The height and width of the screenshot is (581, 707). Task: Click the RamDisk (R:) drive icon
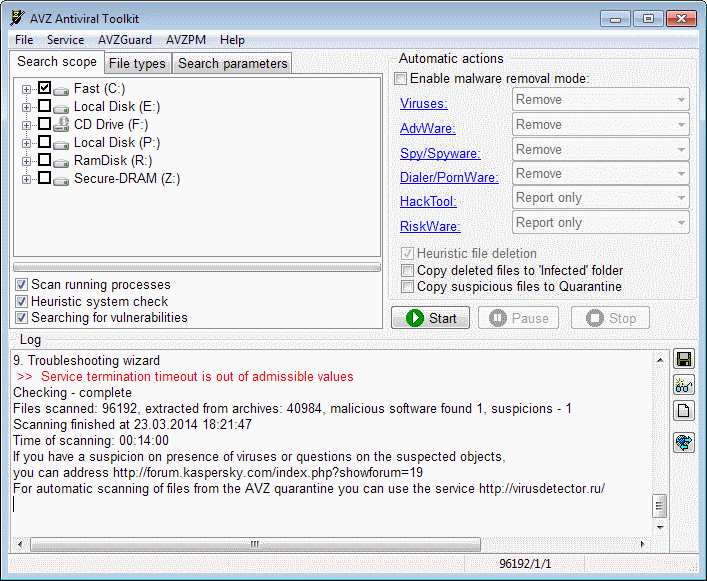coord(61,162)
